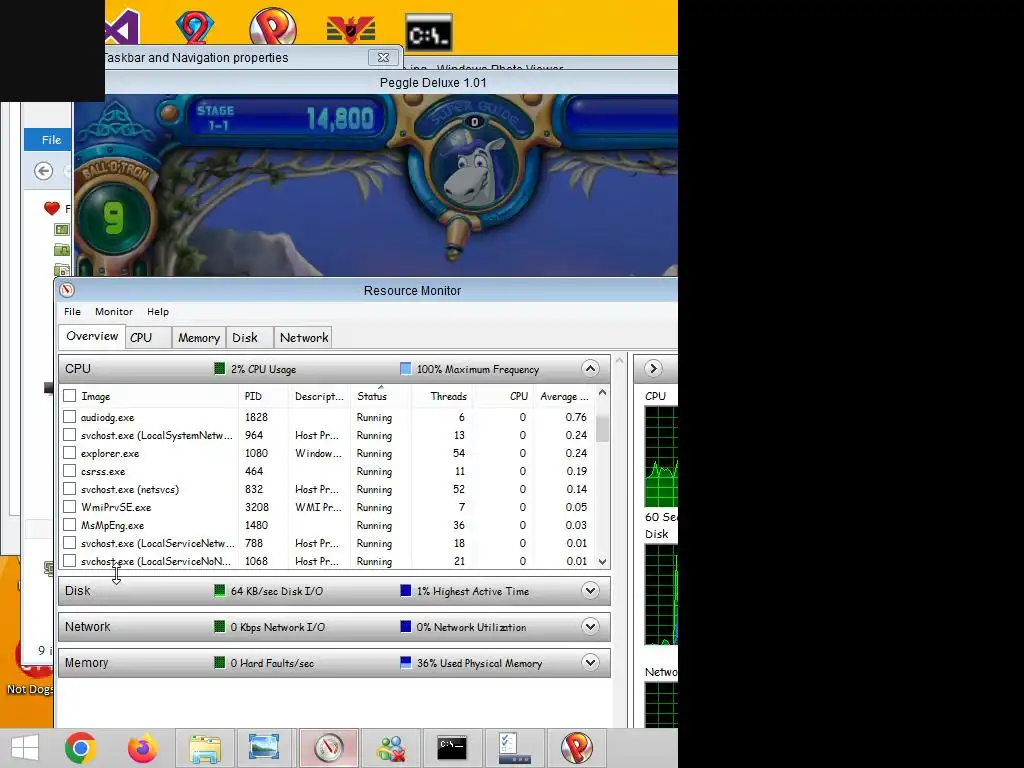Click the Resource Monitor title bar gauge icon

click(67, 290)
